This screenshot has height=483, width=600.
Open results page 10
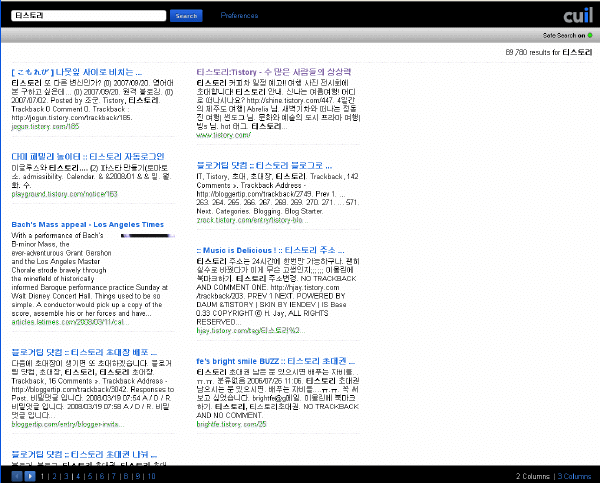(x=152, y=476)
